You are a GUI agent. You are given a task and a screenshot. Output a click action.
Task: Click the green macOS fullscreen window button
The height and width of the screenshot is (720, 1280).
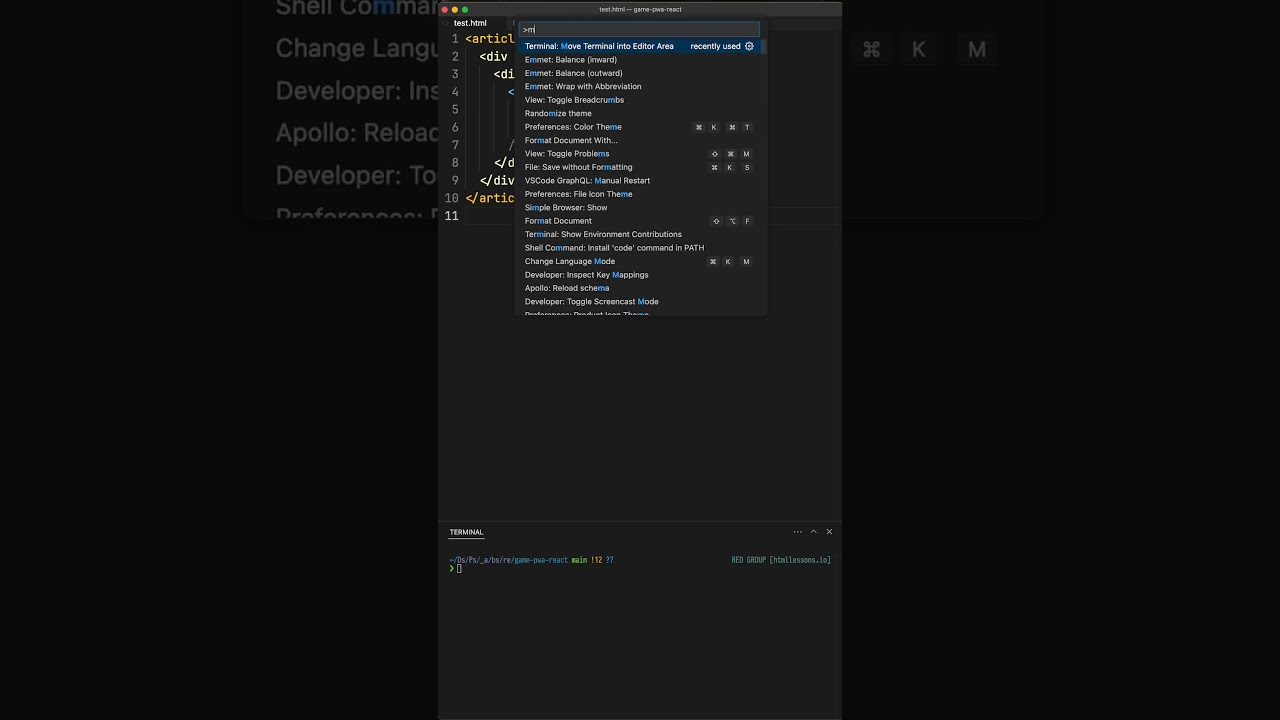[465, 9]
